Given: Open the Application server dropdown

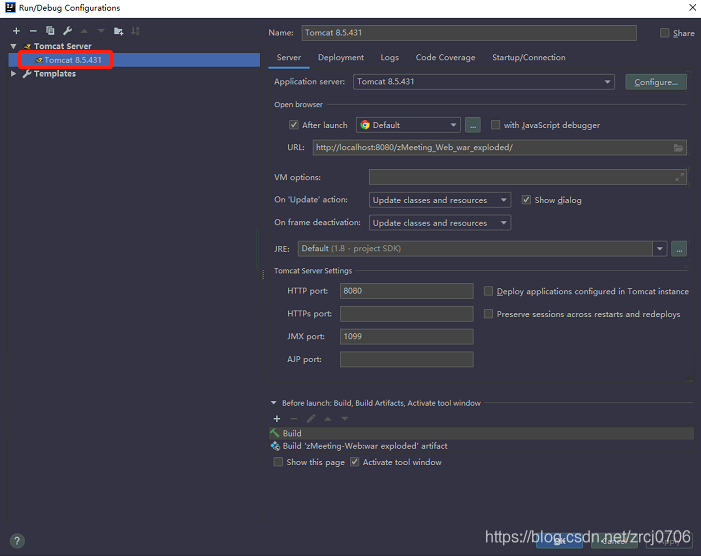Looking at the screenshot, I should [484, 82].
